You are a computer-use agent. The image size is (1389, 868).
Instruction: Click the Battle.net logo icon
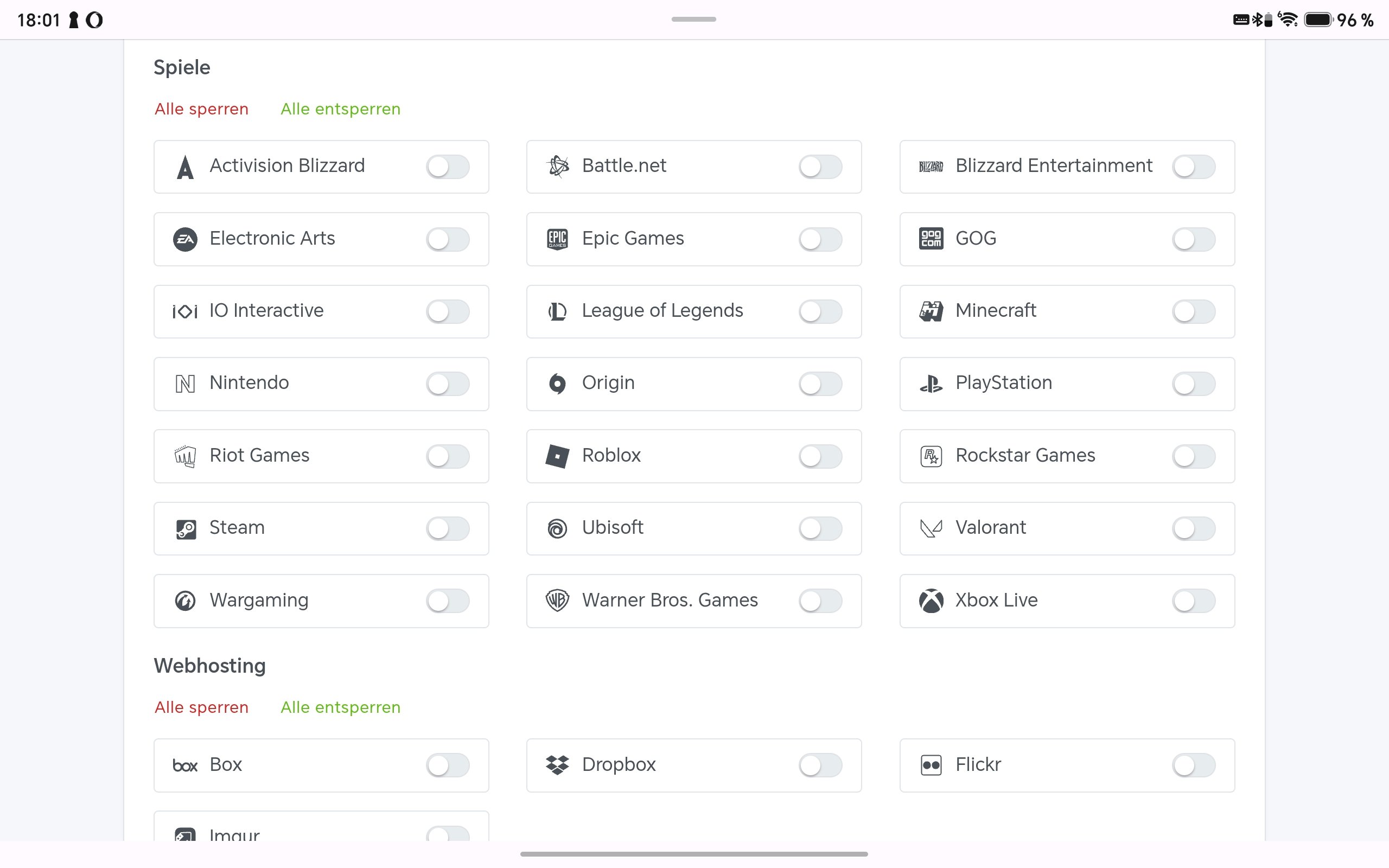tap(558, 167)
